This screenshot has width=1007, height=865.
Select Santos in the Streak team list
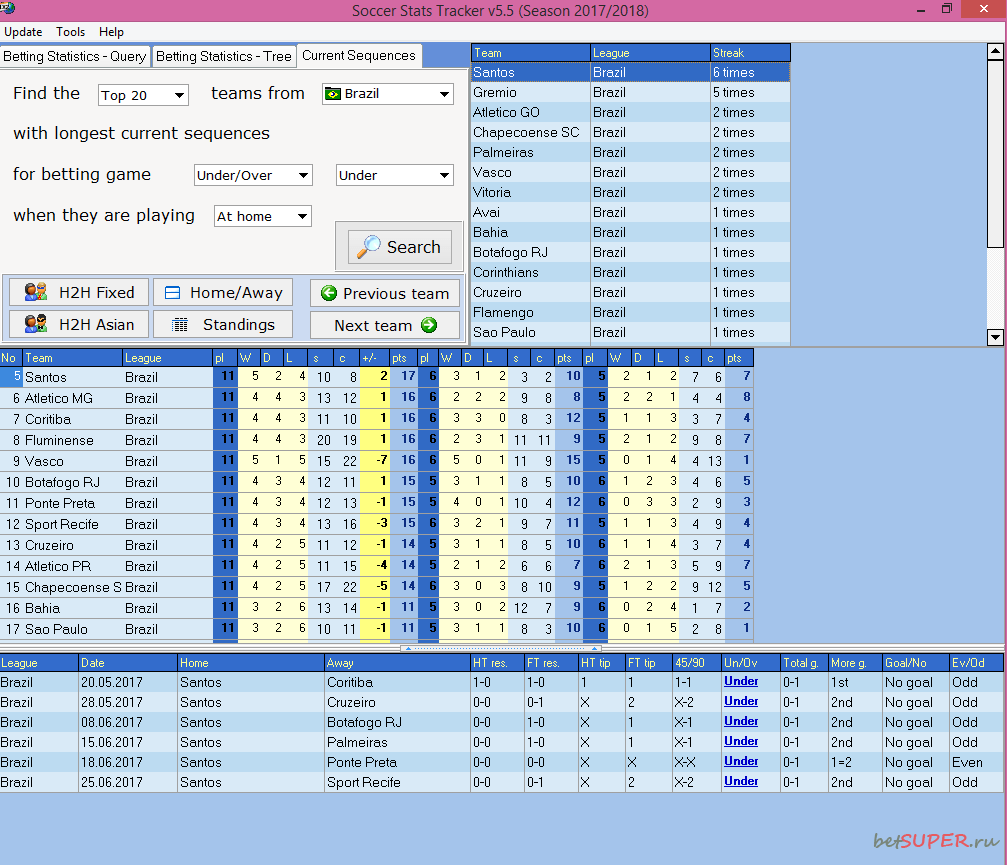(530, 72)
